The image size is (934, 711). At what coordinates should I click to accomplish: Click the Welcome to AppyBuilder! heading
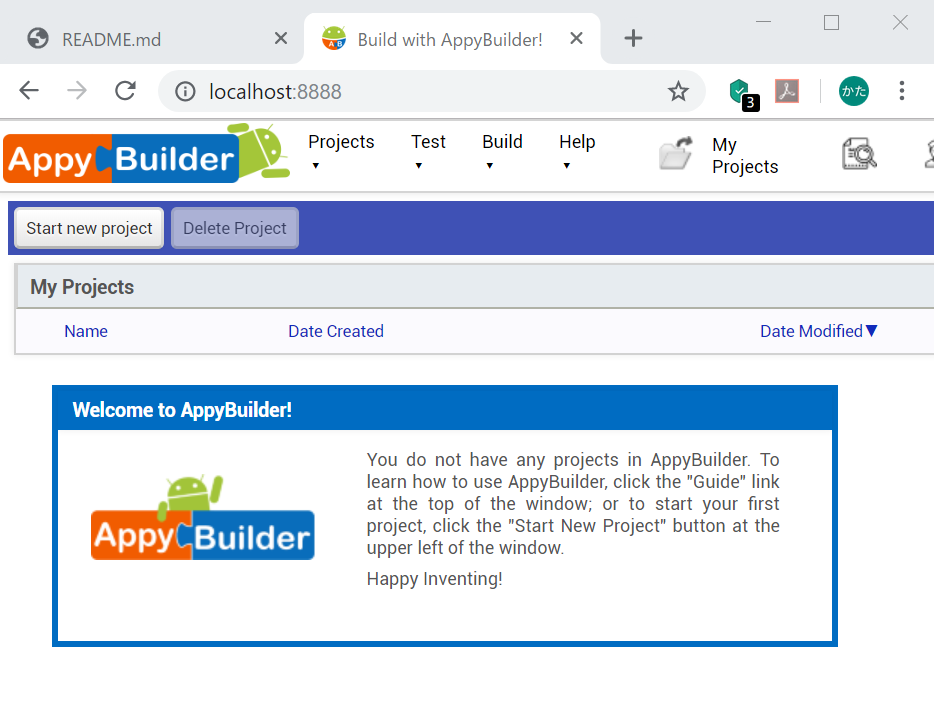[182, 410]
